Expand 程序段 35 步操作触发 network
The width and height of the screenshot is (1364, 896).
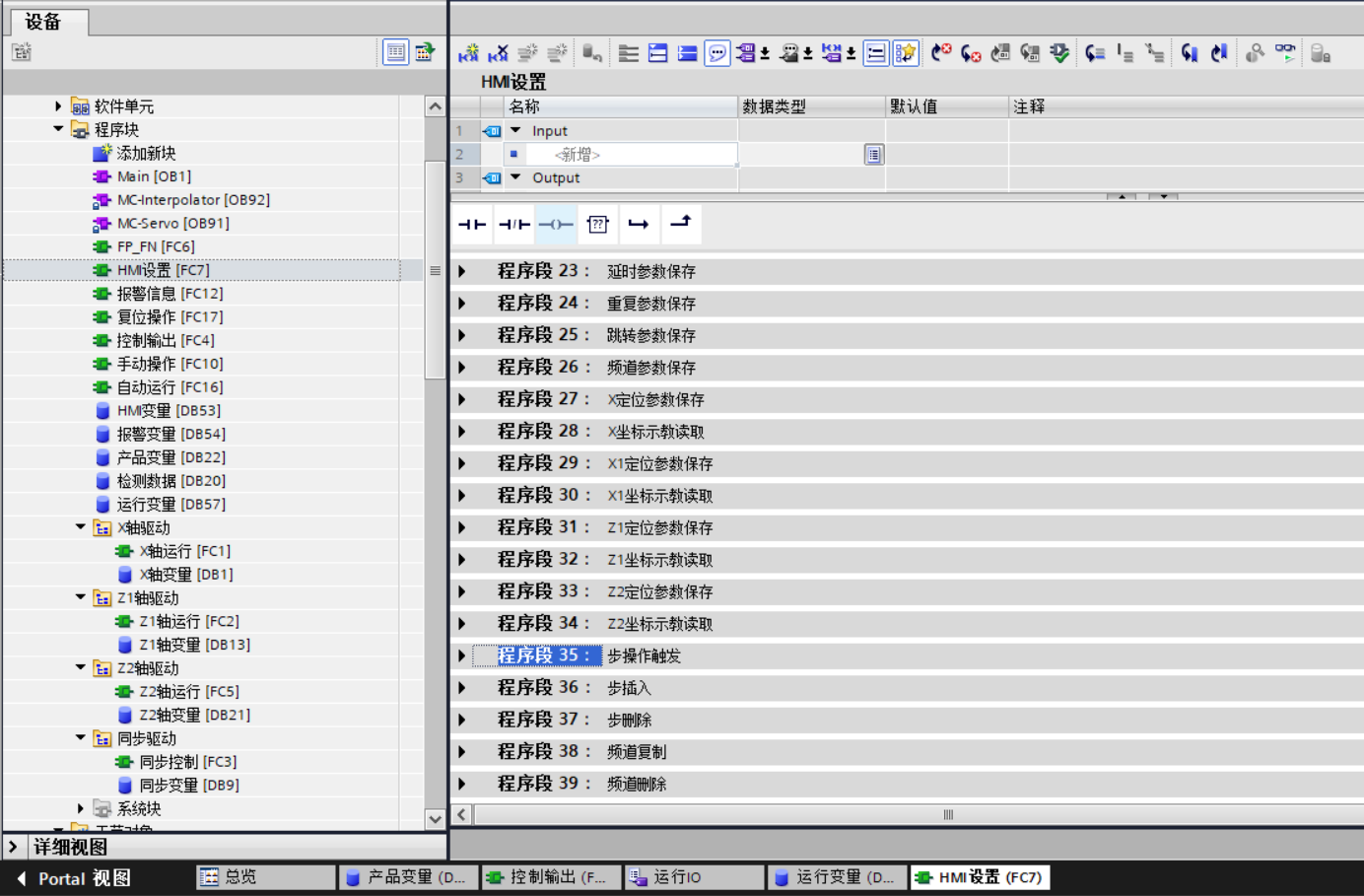[461, 655]
